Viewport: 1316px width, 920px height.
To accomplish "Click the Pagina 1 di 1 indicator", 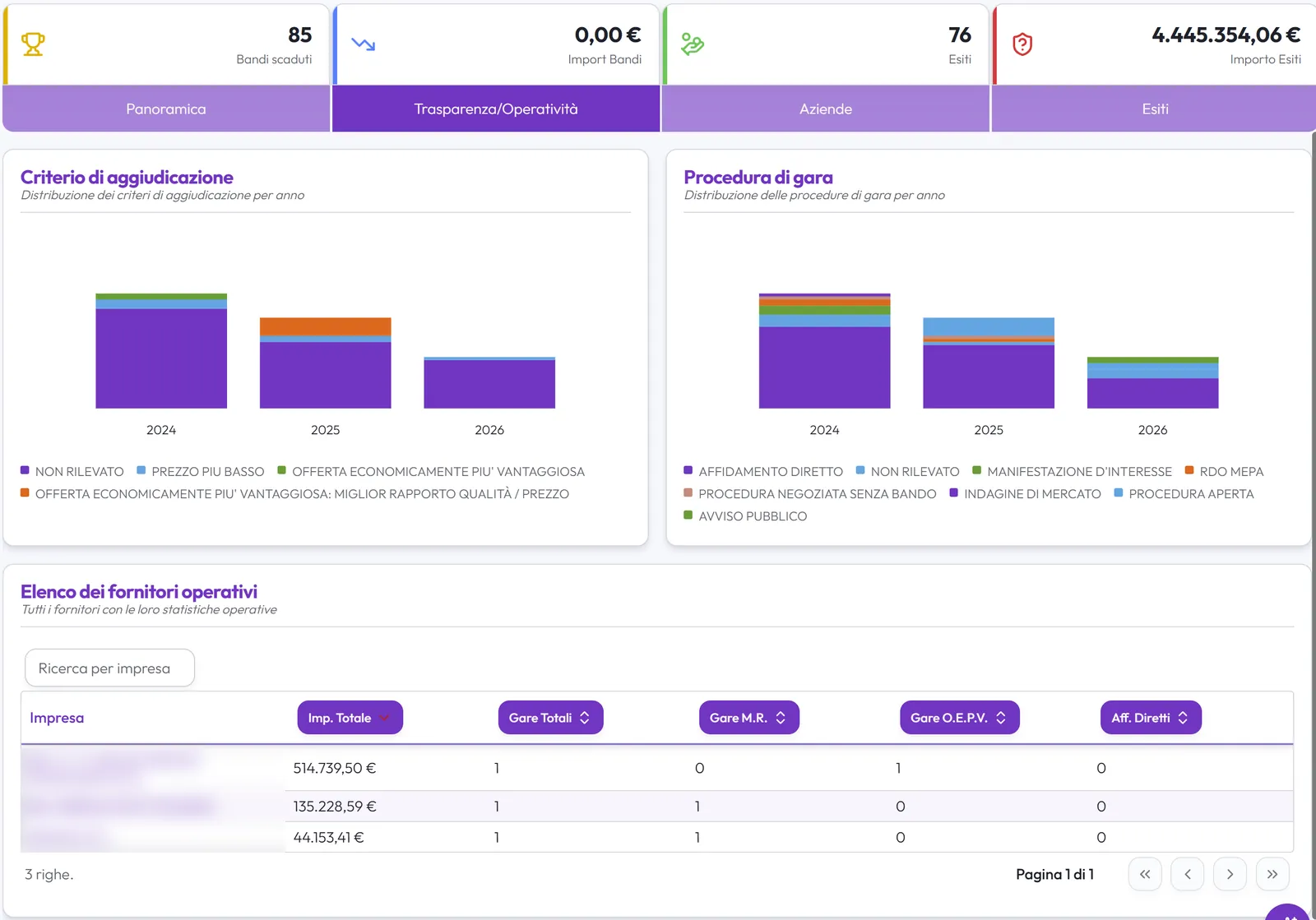I will click(x=1054, y=874).
